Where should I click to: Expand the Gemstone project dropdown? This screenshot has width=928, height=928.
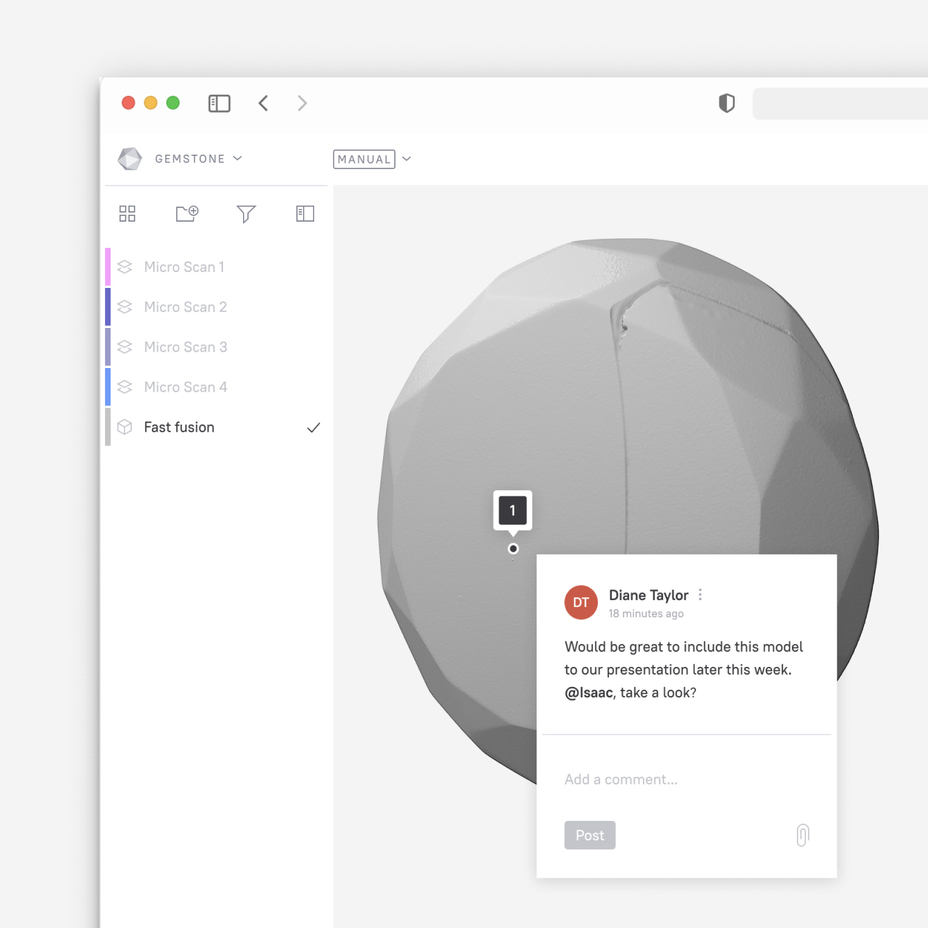238,158
